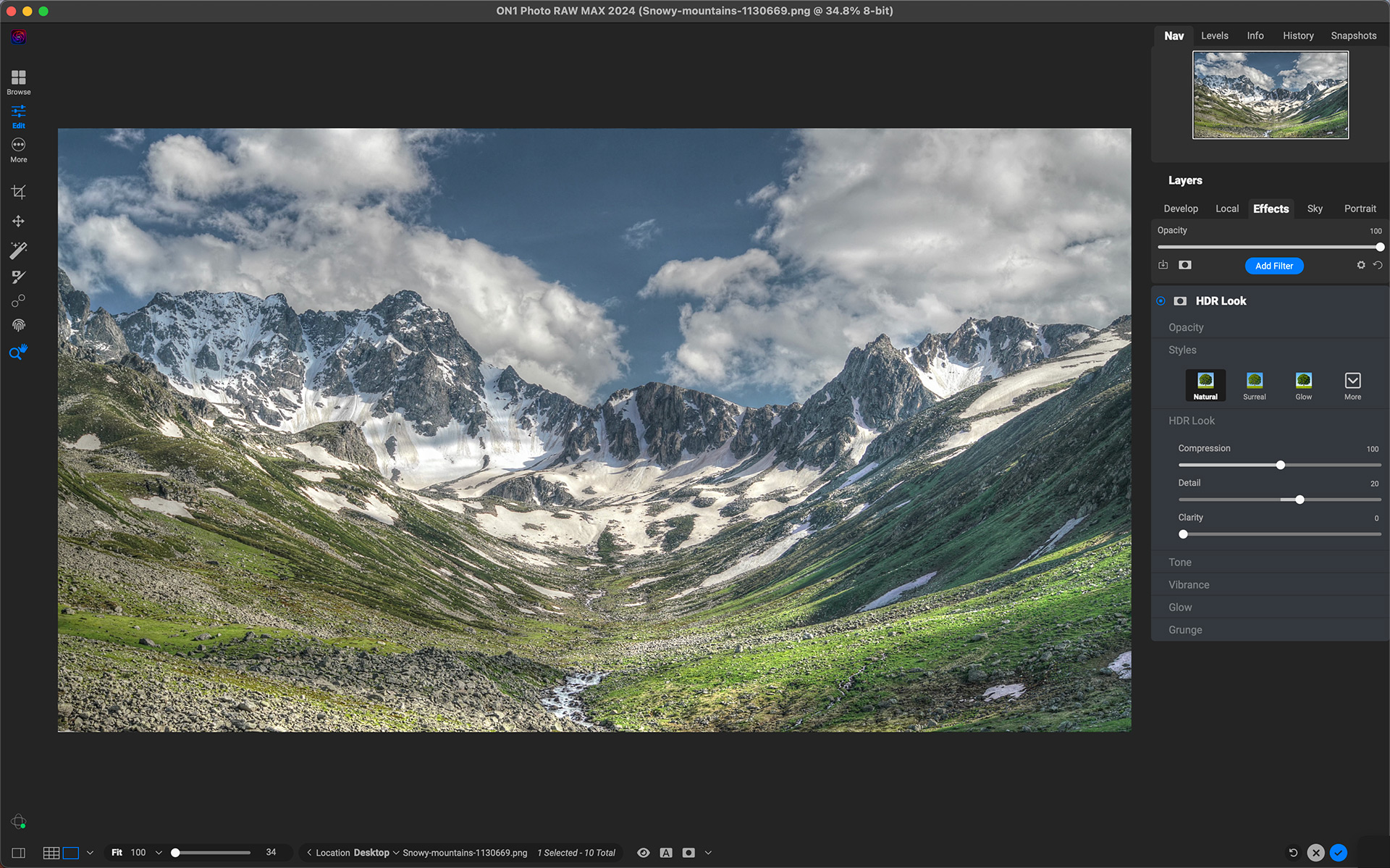
Task: Open the History panel tab
Action: coord(1298,35)
